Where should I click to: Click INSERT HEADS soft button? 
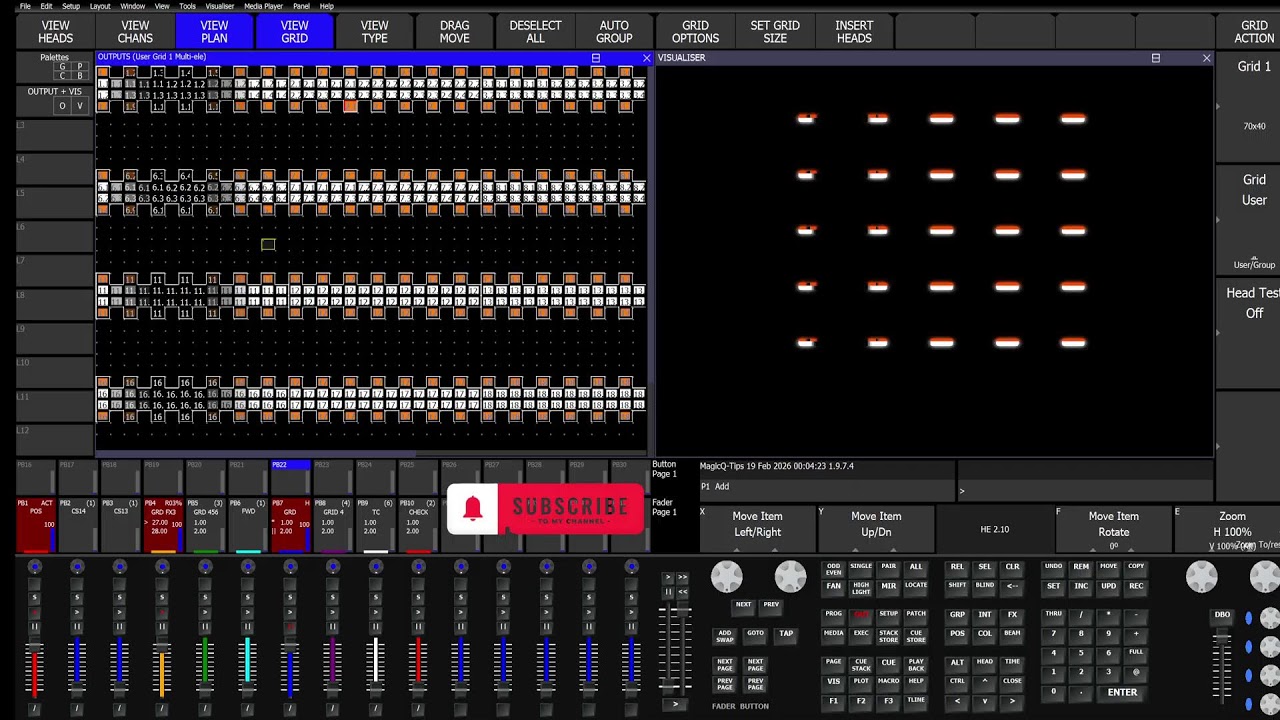coord(854,32)
